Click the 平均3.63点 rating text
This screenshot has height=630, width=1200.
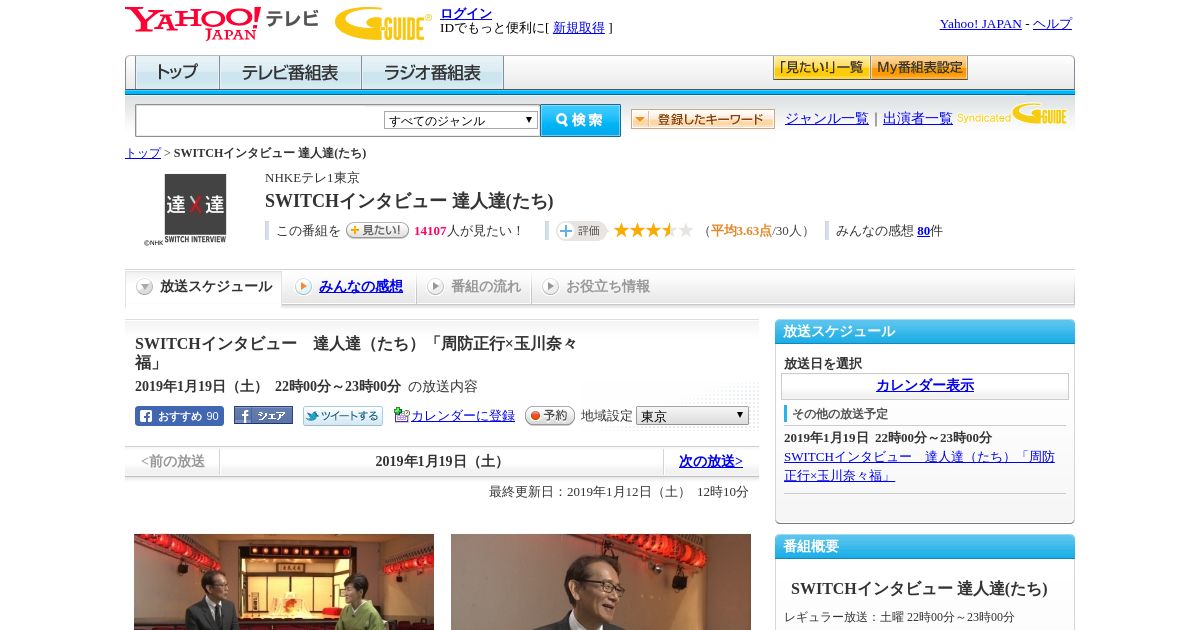(741, 231)
